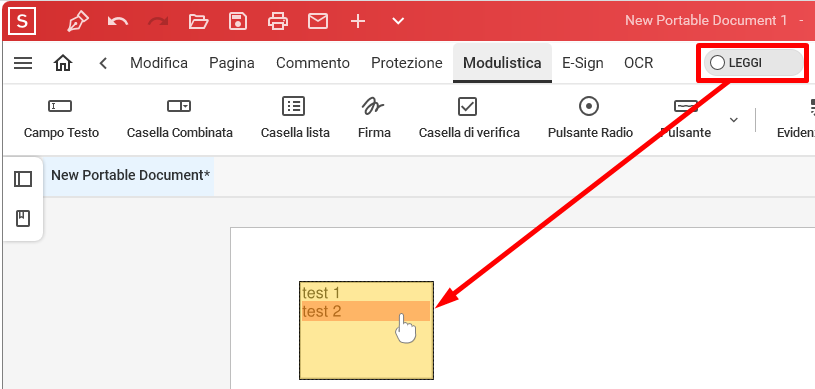Select the Modulistica tab
815x389 pixels.
pyautogui.click(x=502, y=63)
